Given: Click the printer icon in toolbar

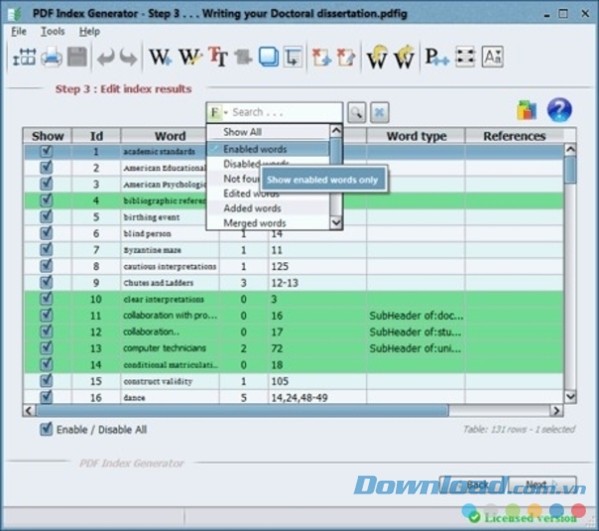Looking at the screenshot, I should pyautogui.click(x=52, y=57).
